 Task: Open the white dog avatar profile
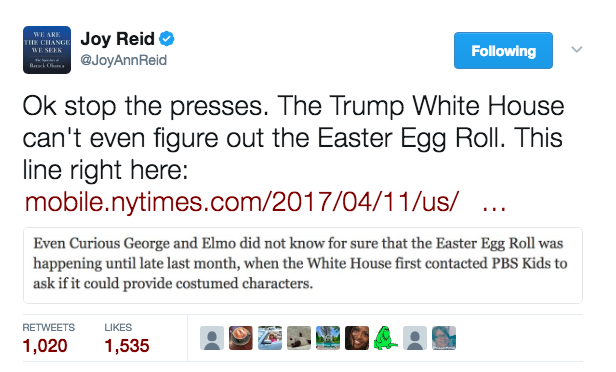click(299, 338)
